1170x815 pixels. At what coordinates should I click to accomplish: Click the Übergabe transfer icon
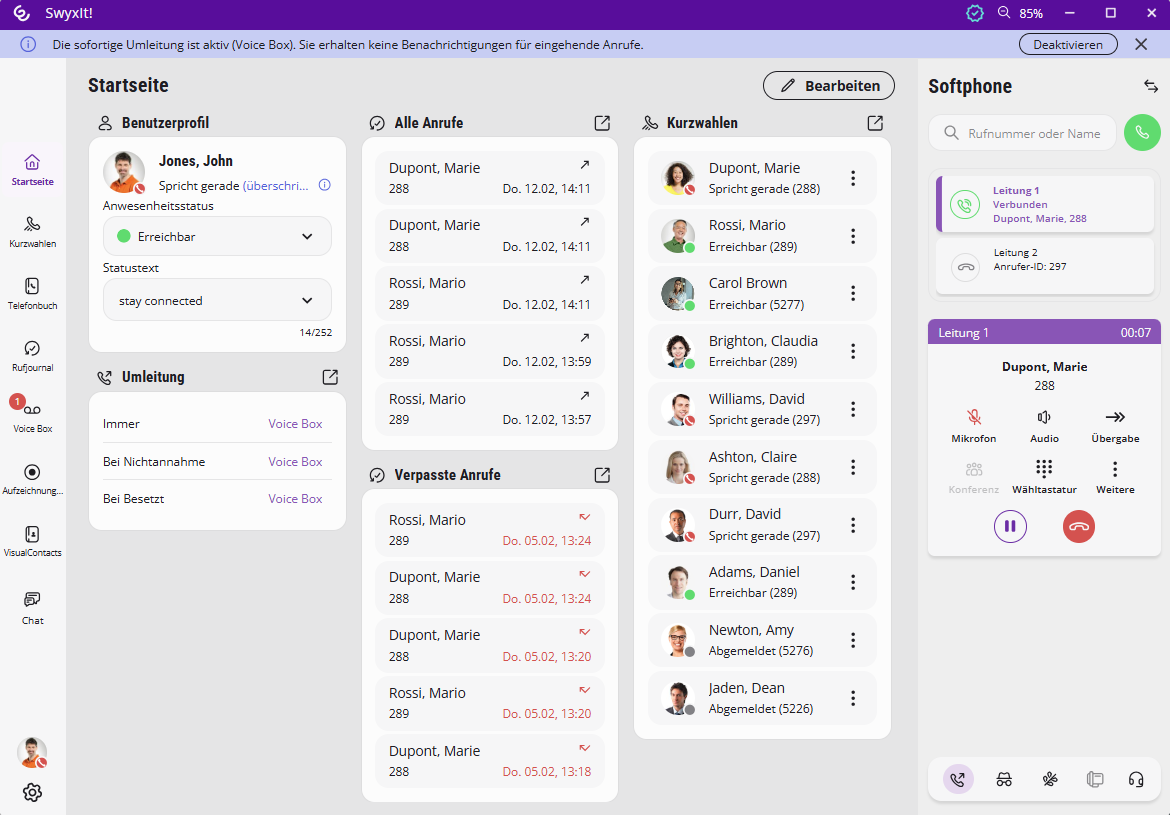pyautogui.click(x=1115, y=418)
